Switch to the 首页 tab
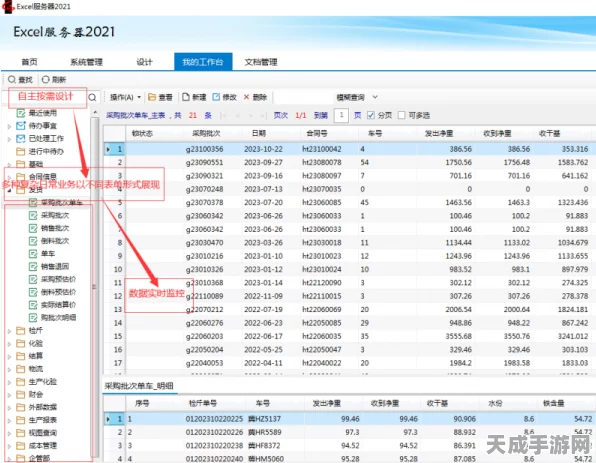 point(29,62)
